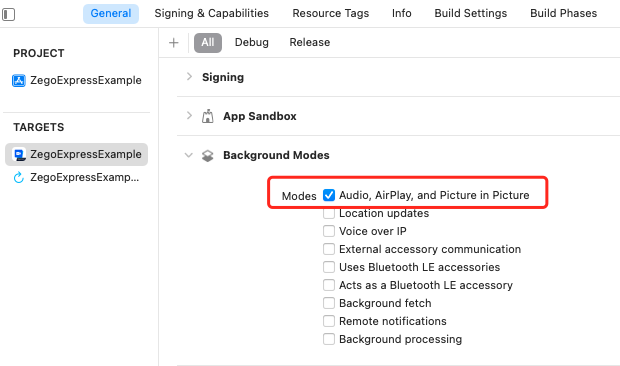Collapse the Background Modes section
620x366 pixels.
coord(189,155)
